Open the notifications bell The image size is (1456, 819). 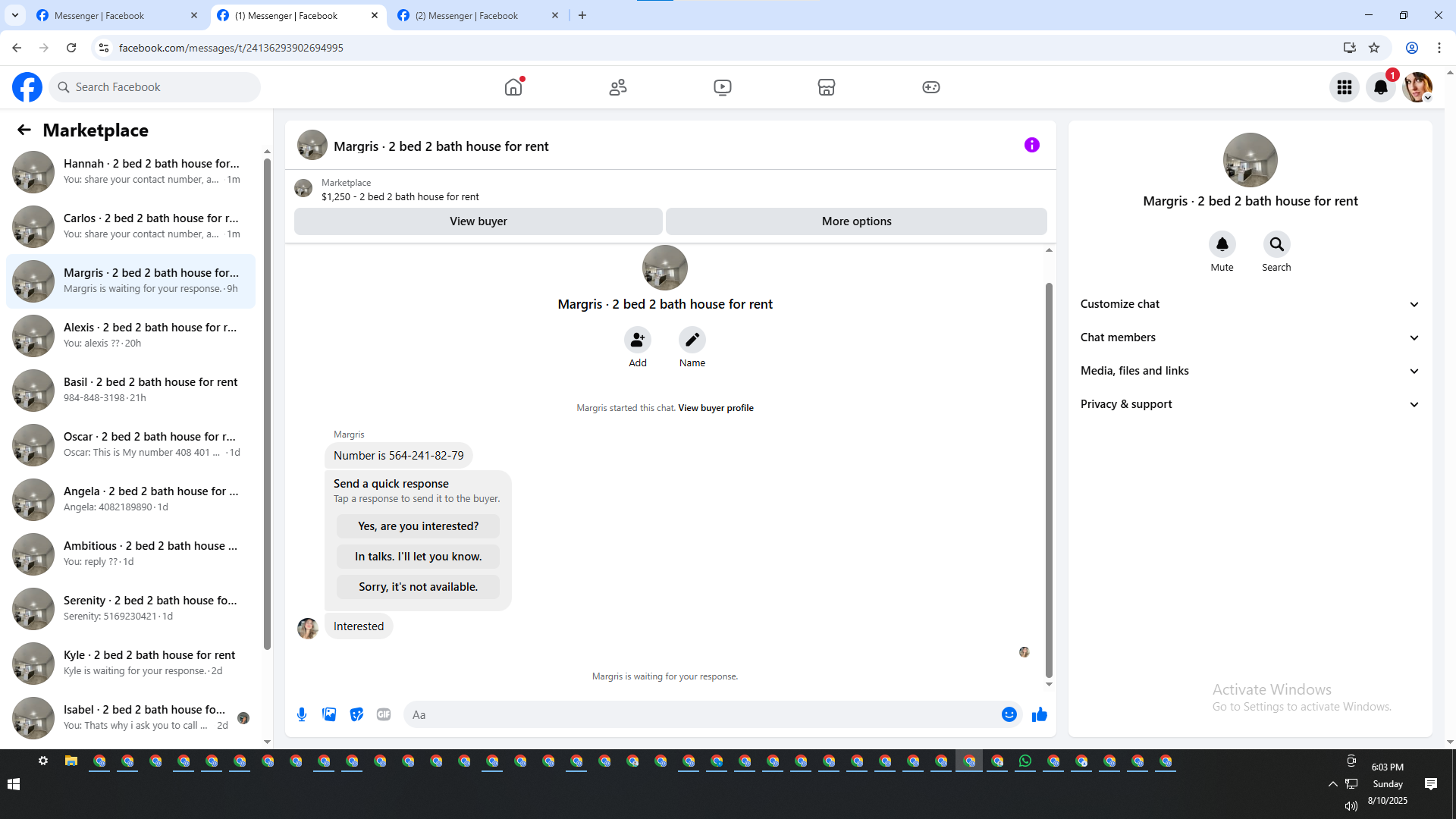[x=1380, y=87]
